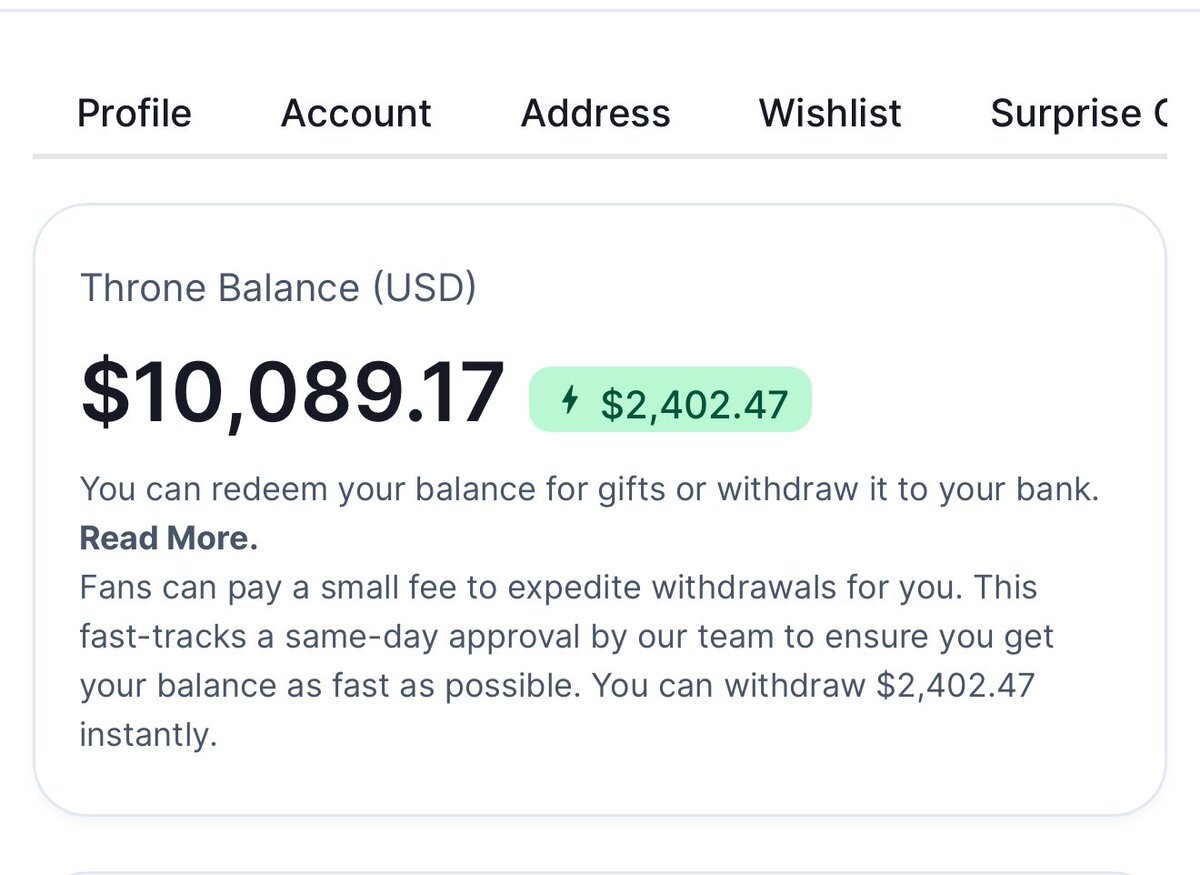Screen dimensions: 1200x875
Task: Click the word "instantly." ending the paragraph
Action: (x=148, y=735)
